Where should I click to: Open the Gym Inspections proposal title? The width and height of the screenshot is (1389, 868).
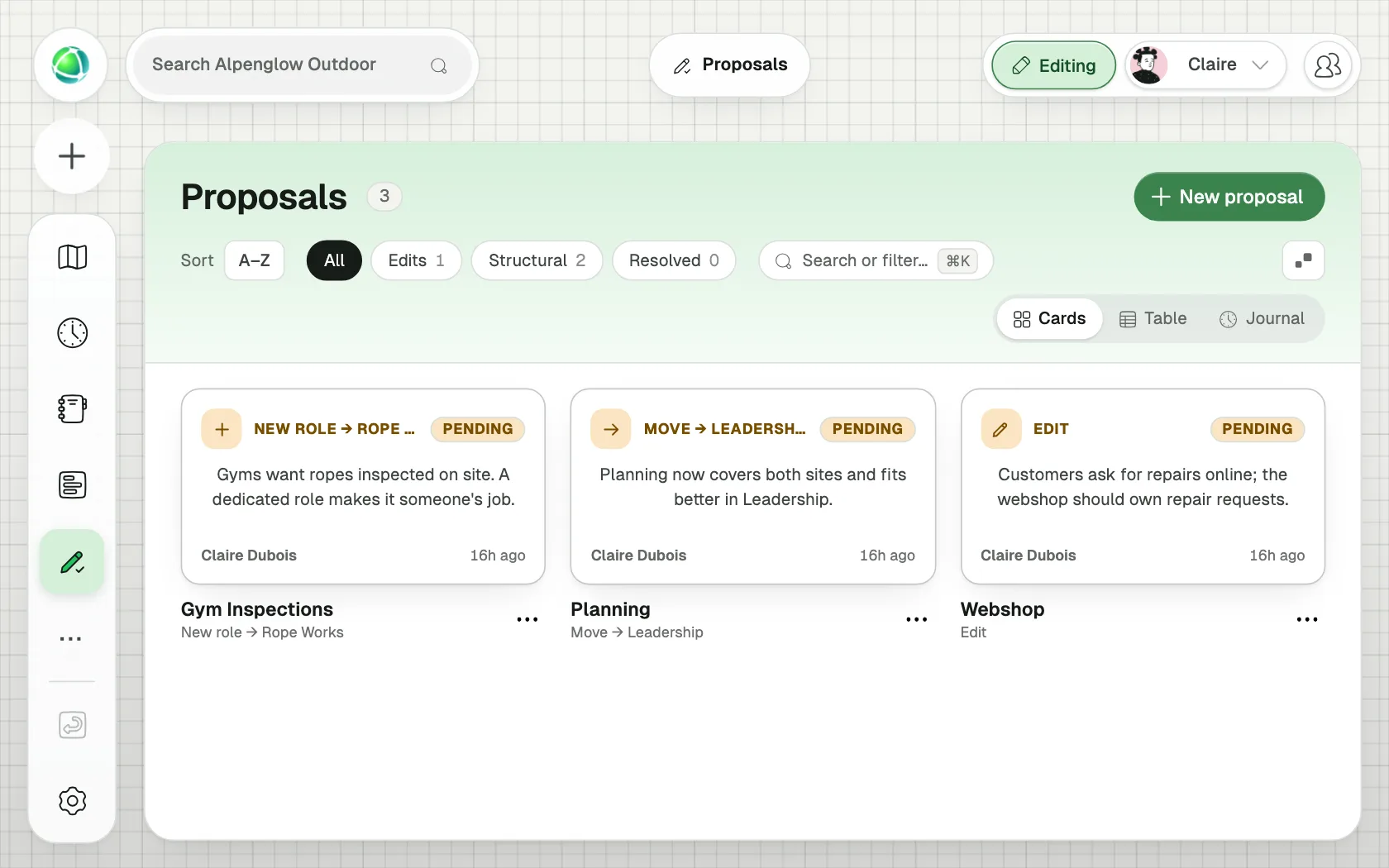pos(257,609)
